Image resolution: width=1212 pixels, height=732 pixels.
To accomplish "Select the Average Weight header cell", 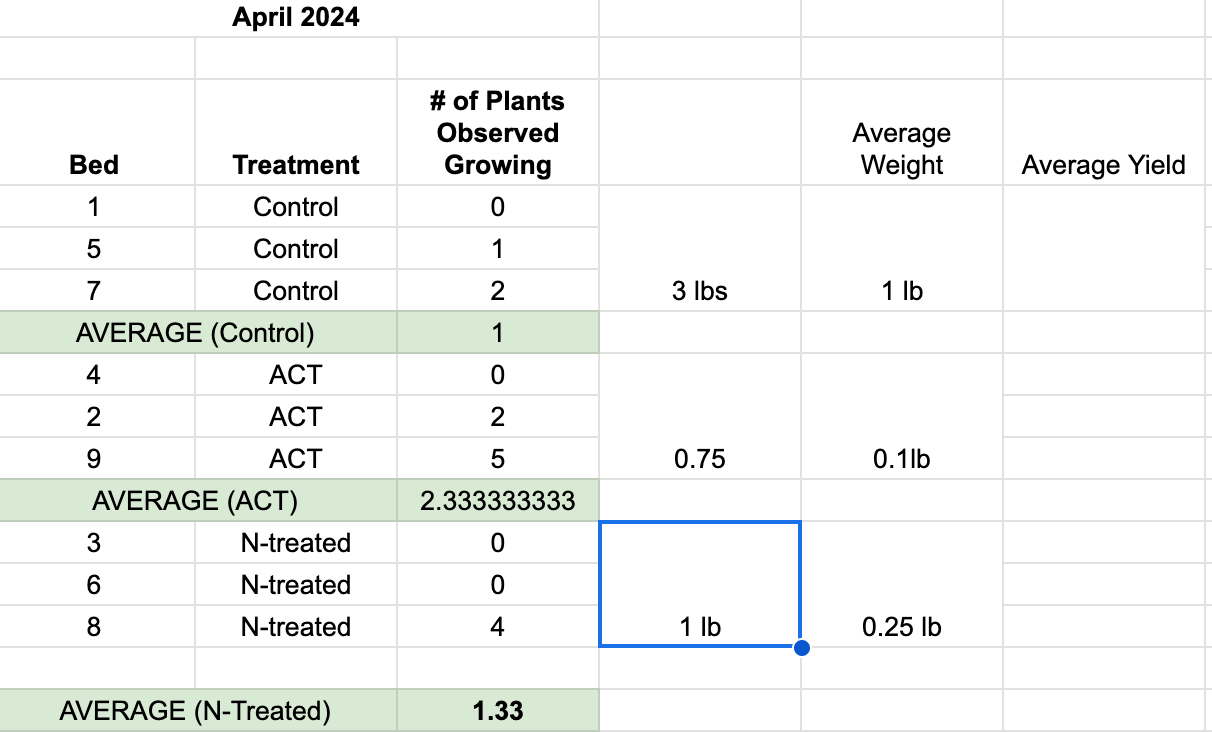I will point(901,149).
